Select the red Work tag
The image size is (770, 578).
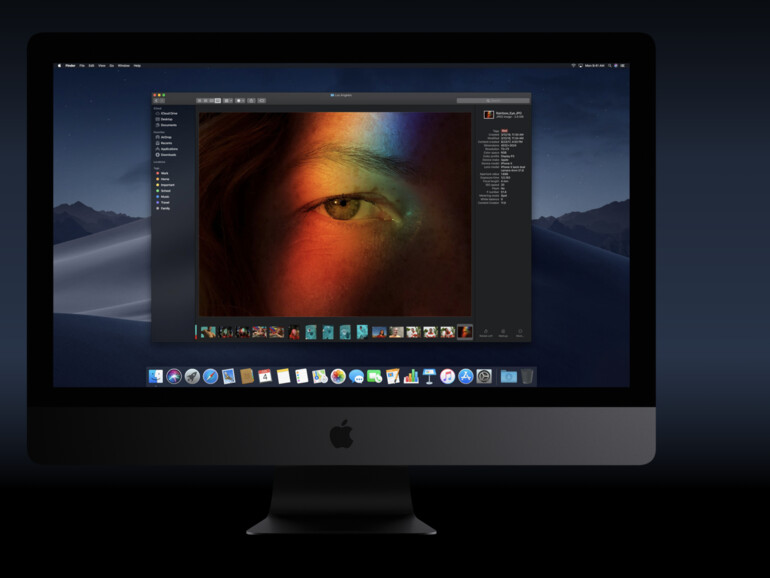coord(163,173)
